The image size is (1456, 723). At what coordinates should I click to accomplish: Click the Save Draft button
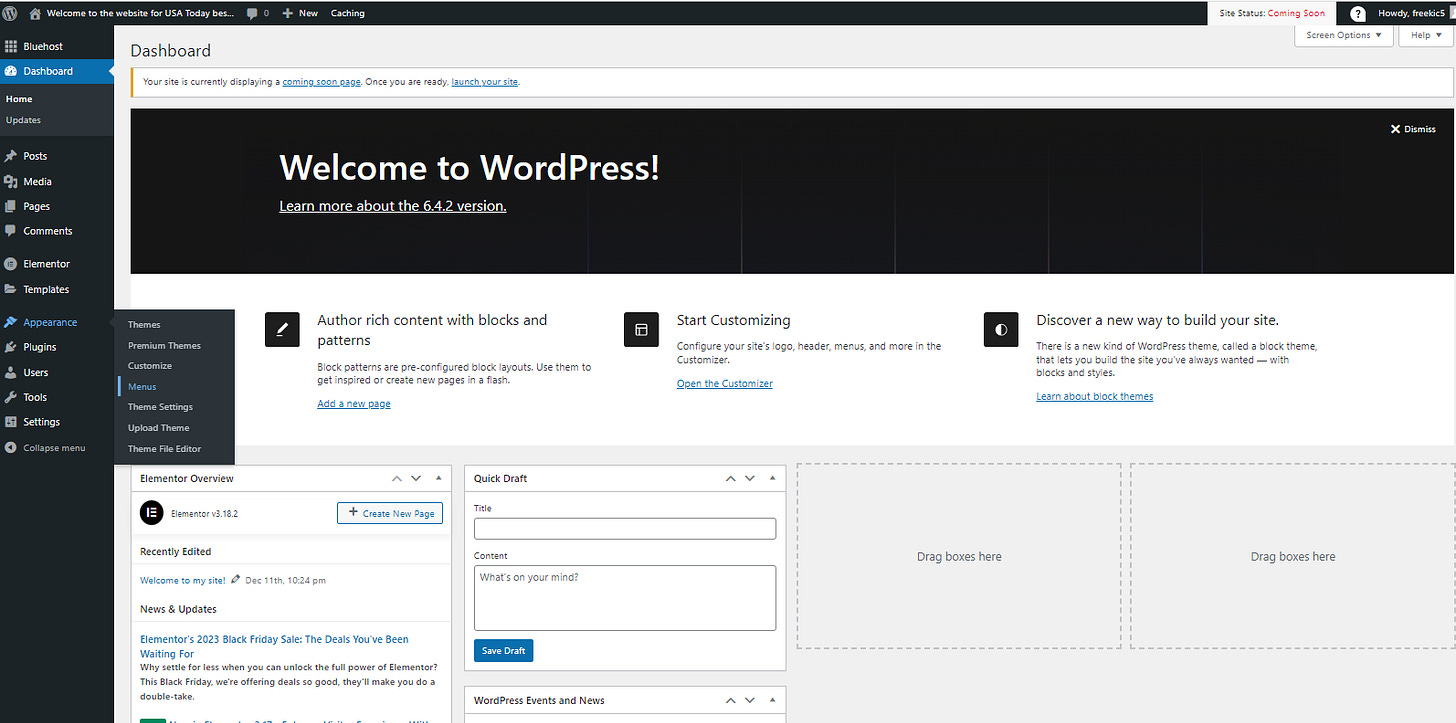click(x=504, y=651)
